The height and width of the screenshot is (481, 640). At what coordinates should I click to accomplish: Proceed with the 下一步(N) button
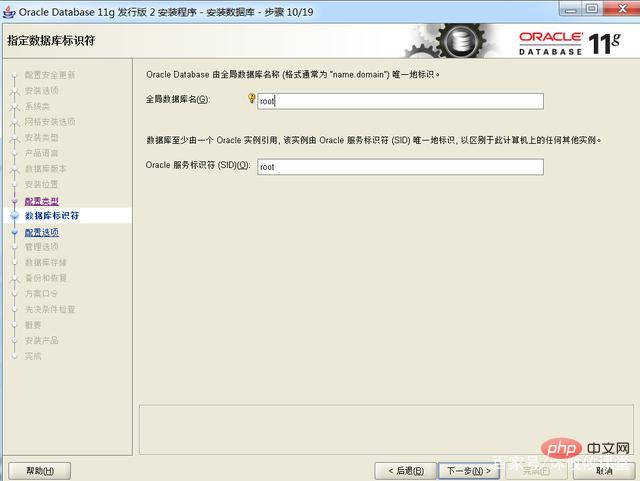[469, 471]
